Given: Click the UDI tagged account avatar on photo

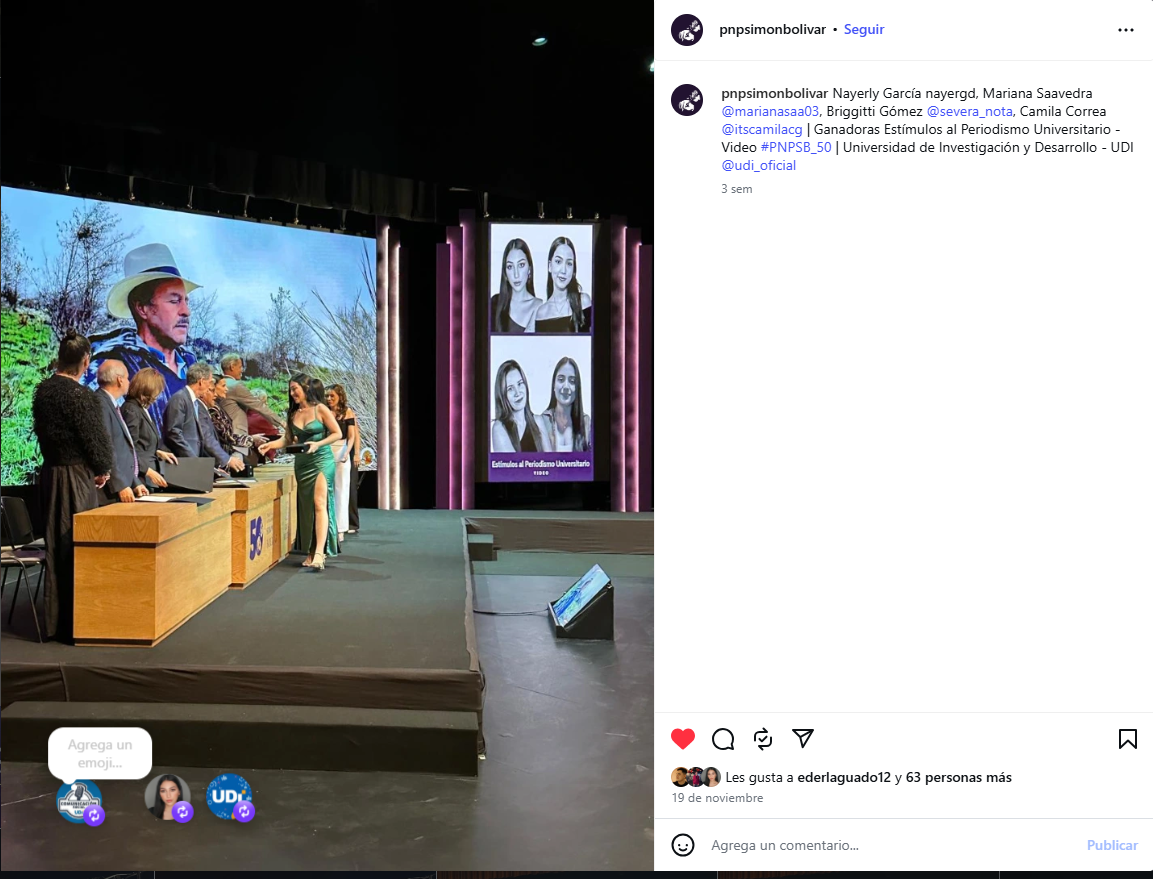Looking at the screenshot, I should coord(229,797).
